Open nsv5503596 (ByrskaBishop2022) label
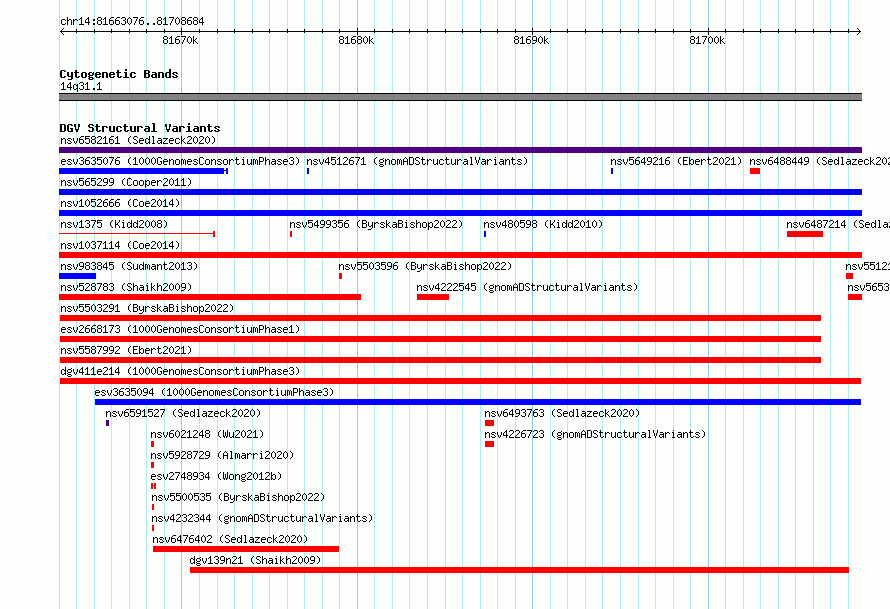 [x=425, y=266]
